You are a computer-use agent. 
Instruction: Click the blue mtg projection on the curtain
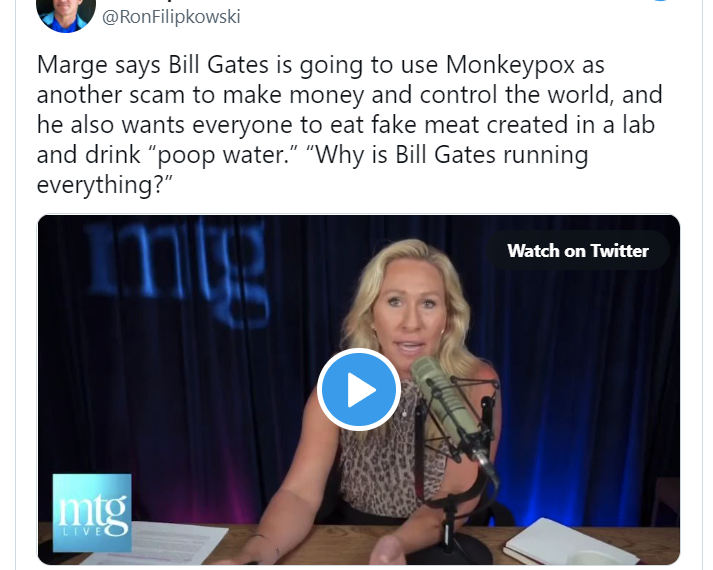[177, 270]
